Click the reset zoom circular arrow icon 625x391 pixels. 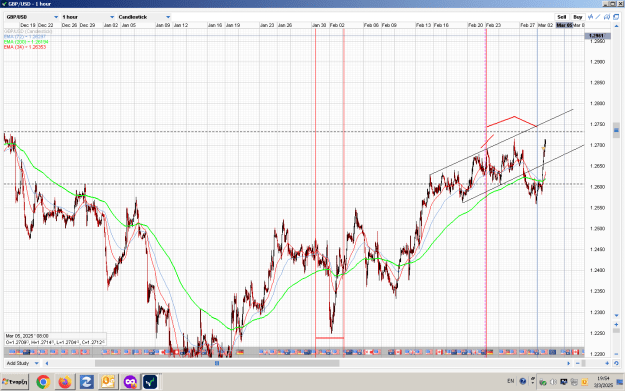(x=616, y=363)
